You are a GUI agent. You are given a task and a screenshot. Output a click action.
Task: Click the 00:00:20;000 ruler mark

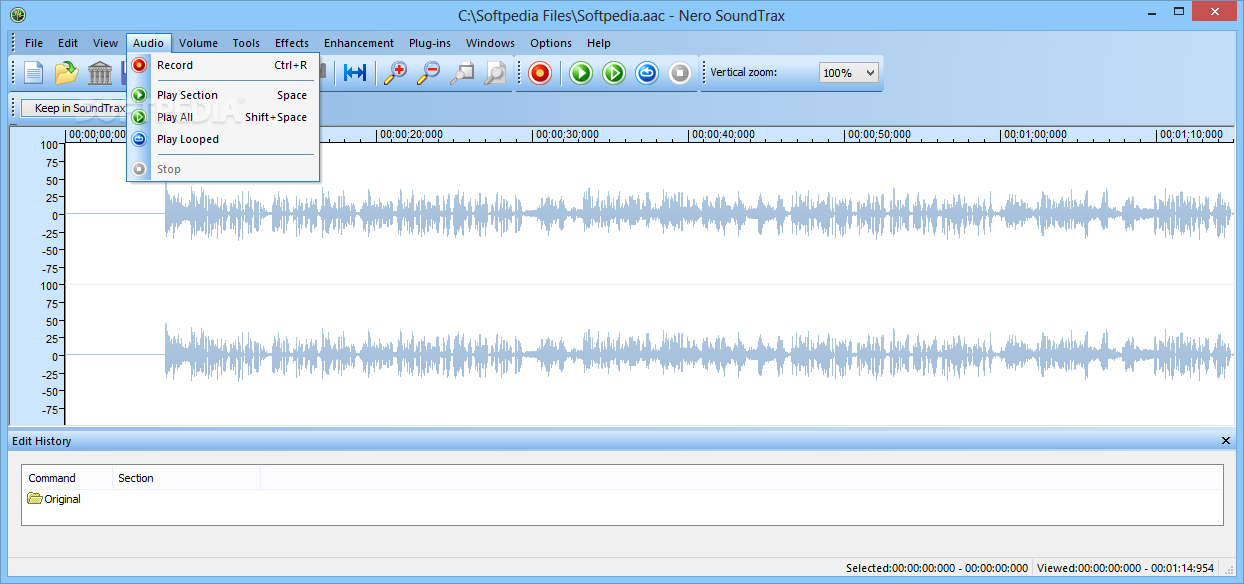[x=411, y=134]
